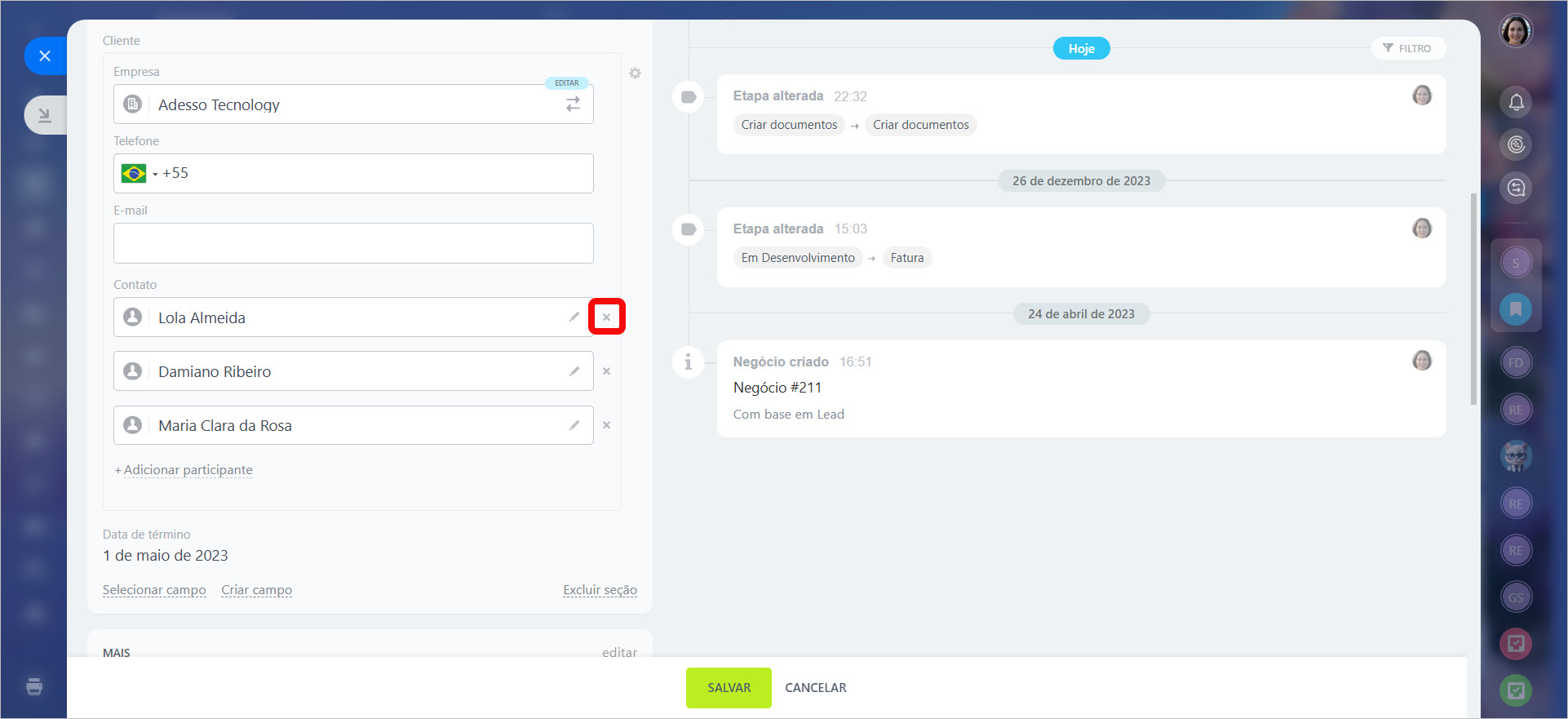Click the Com base em Lead text
This screenshot has height=719, width=1568.
[788, 415]
